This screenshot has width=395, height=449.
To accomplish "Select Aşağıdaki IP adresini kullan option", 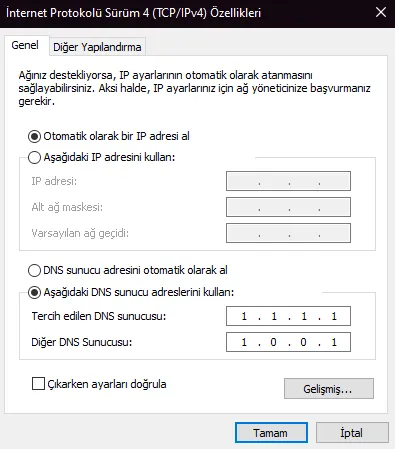I will (x=34, y=157).
